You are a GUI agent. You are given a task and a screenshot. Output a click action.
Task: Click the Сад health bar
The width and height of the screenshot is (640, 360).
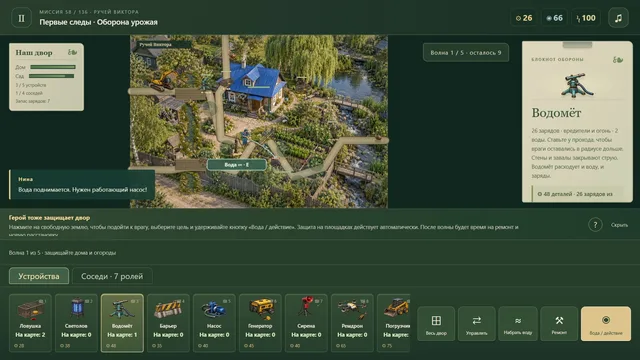tap(51, 76)
